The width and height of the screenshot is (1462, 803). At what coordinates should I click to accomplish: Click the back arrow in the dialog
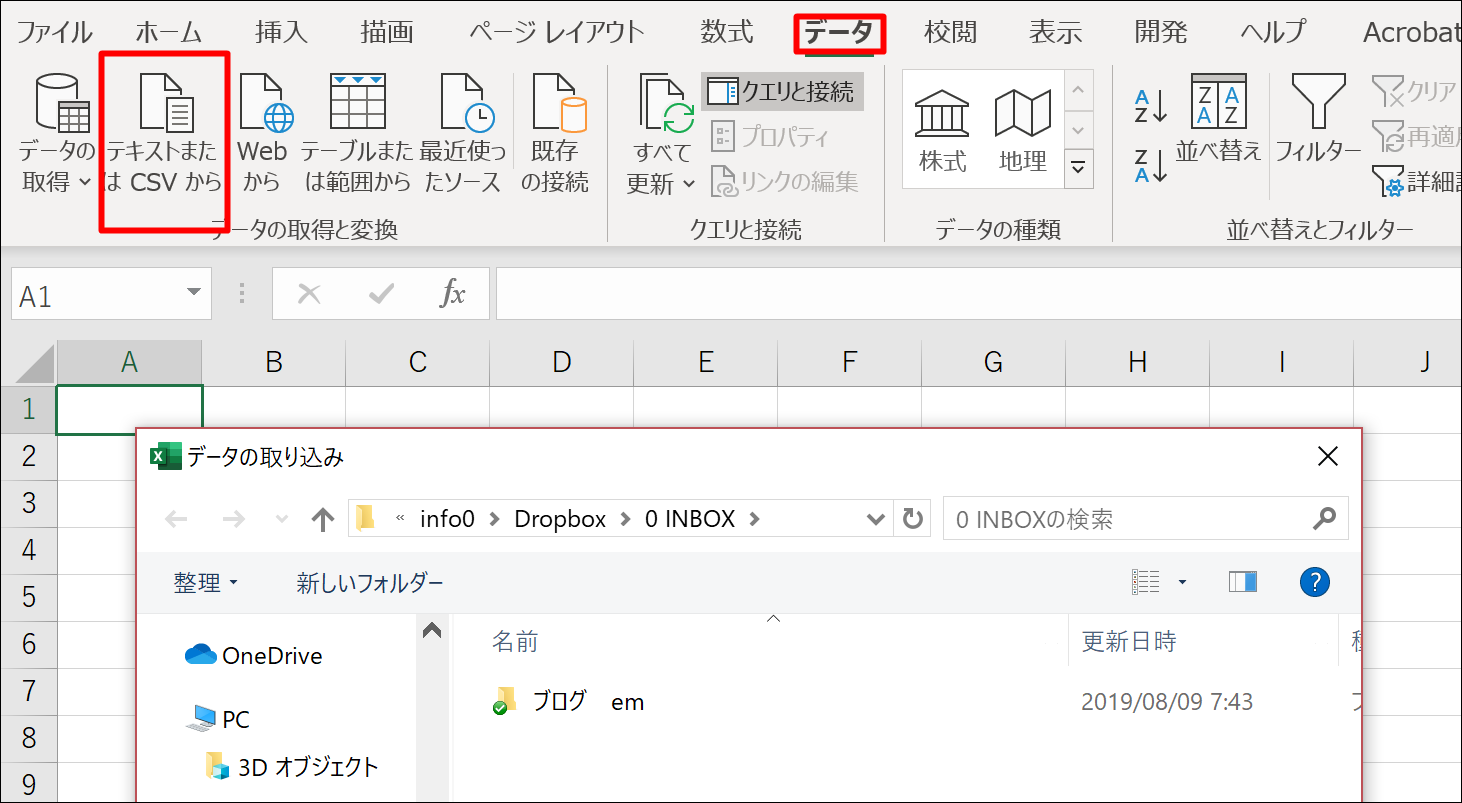point(176,519)
